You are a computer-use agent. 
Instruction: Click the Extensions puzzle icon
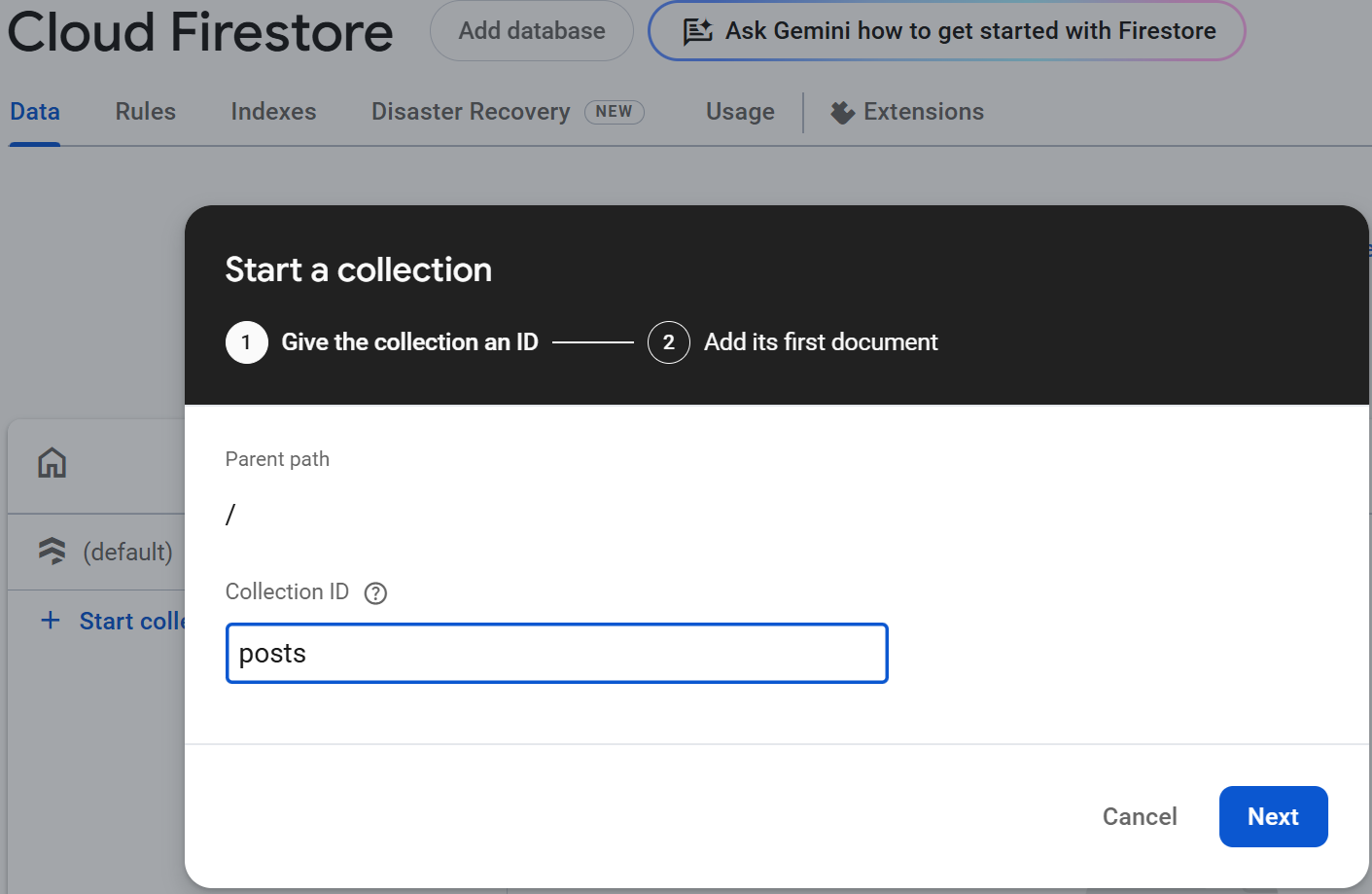(x=842, y=113)
